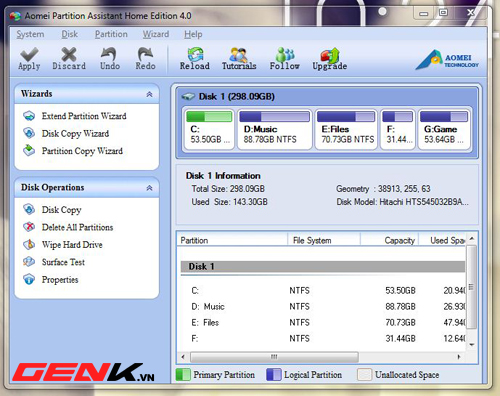500x396 pixels.
Task: Click the Follow toolbar icon
Action: pos(285,54)
